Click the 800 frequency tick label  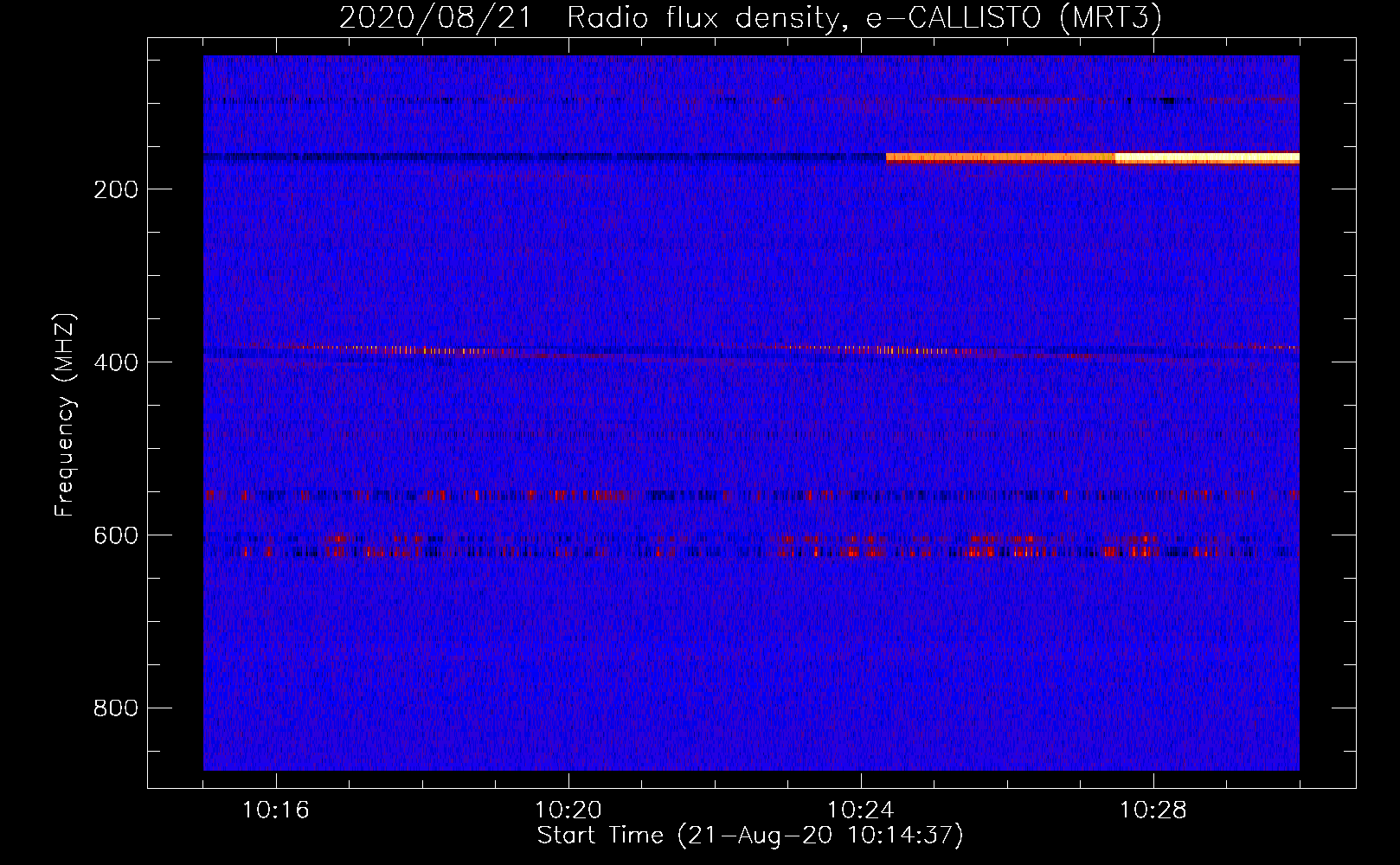pyautogui.click(x=116, y=708)
